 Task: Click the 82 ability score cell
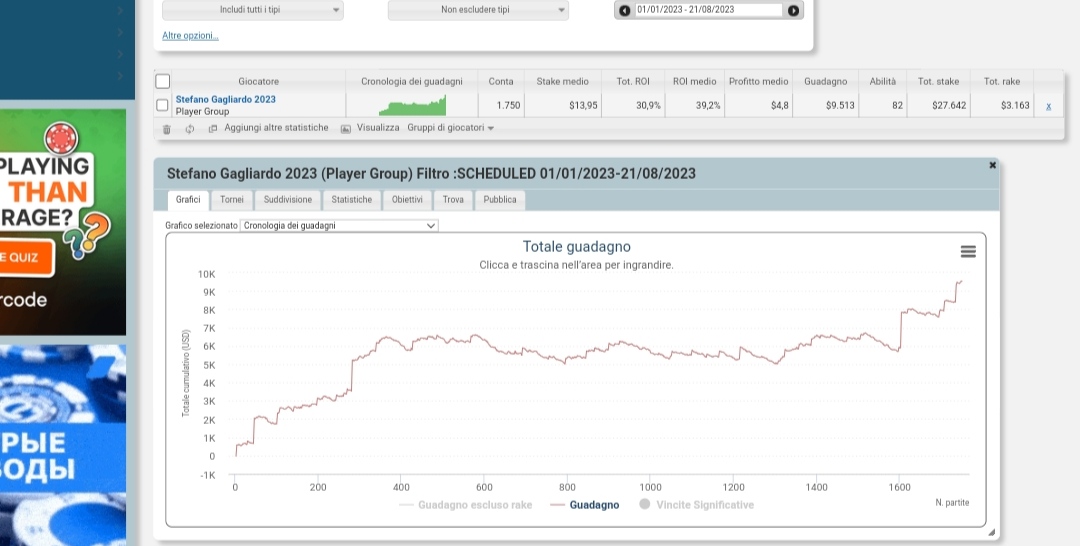(882, 105)
